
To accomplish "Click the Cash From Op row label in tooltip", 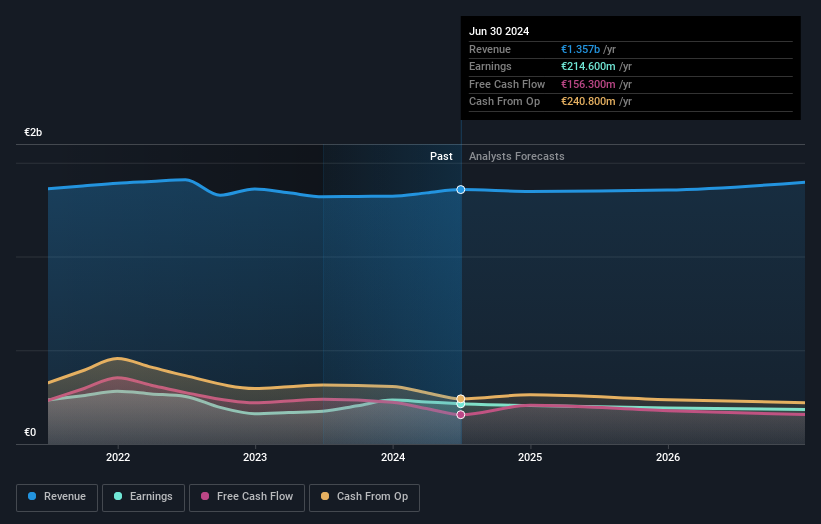I will pos(504,102).
